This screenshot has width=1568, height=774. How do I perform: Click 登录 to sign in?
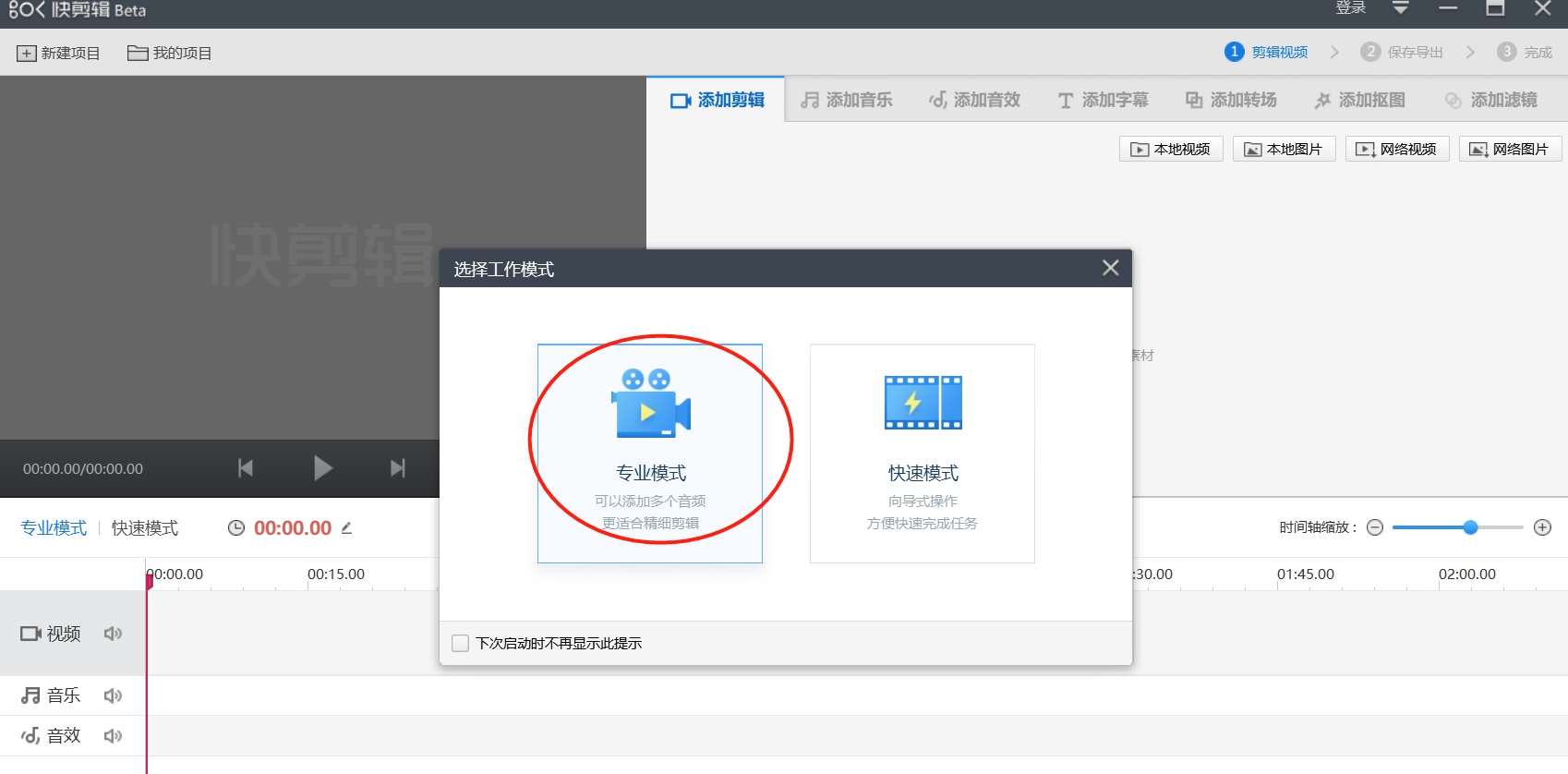[x=1350, y=8]
